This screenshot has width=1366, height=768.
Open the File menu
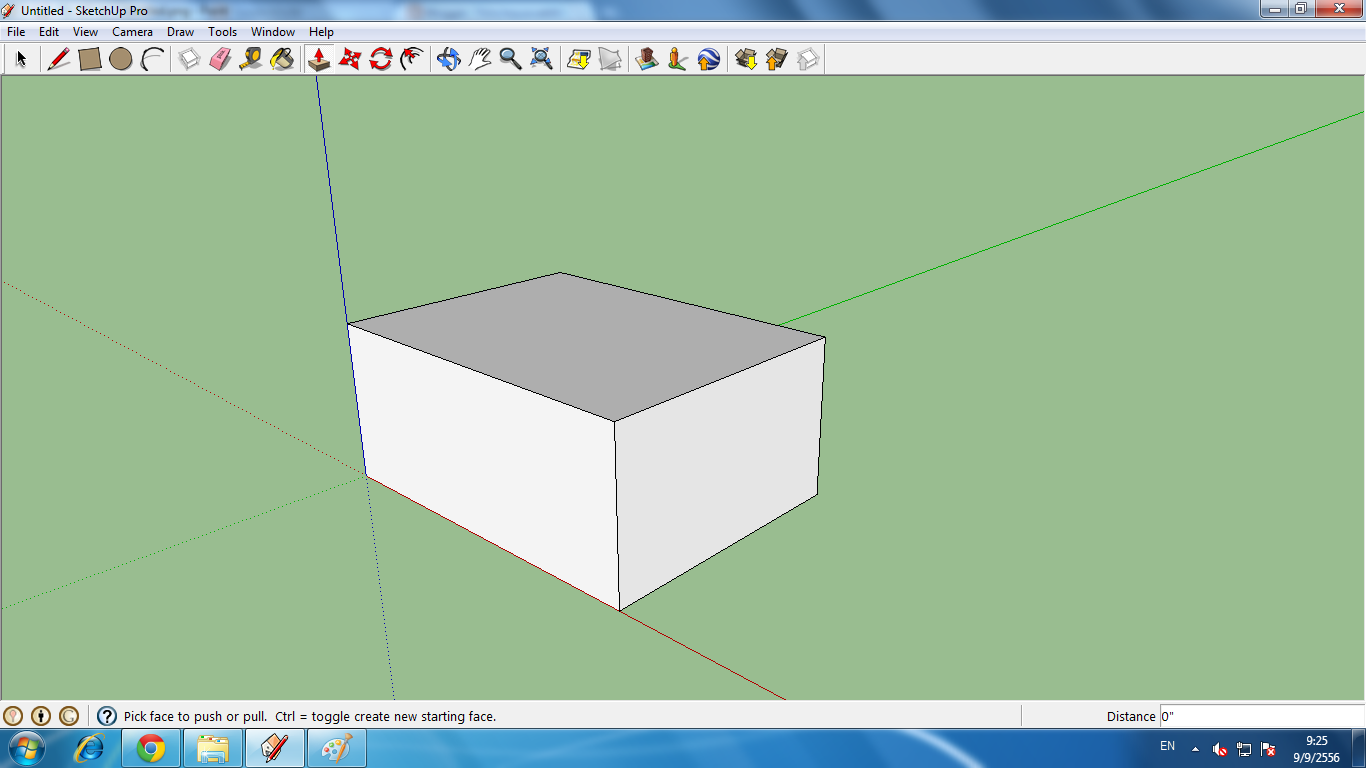(16, 32)
